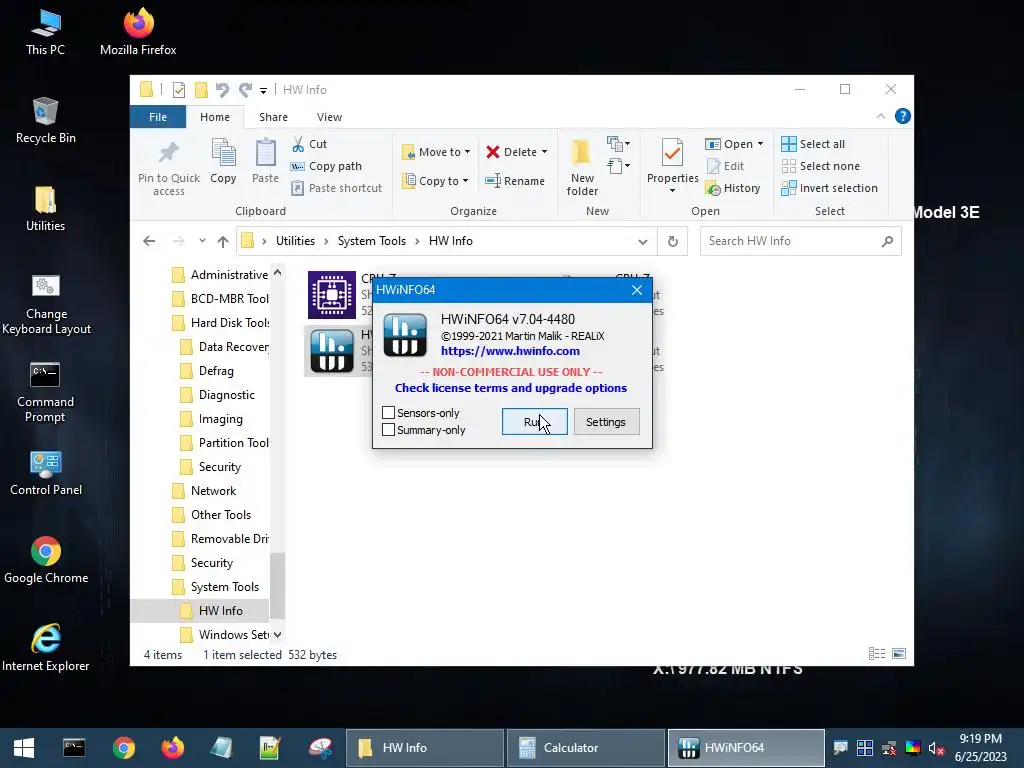Click the Properties ribbon icon
1024x768 pixels.
click(x=673, y=153)
